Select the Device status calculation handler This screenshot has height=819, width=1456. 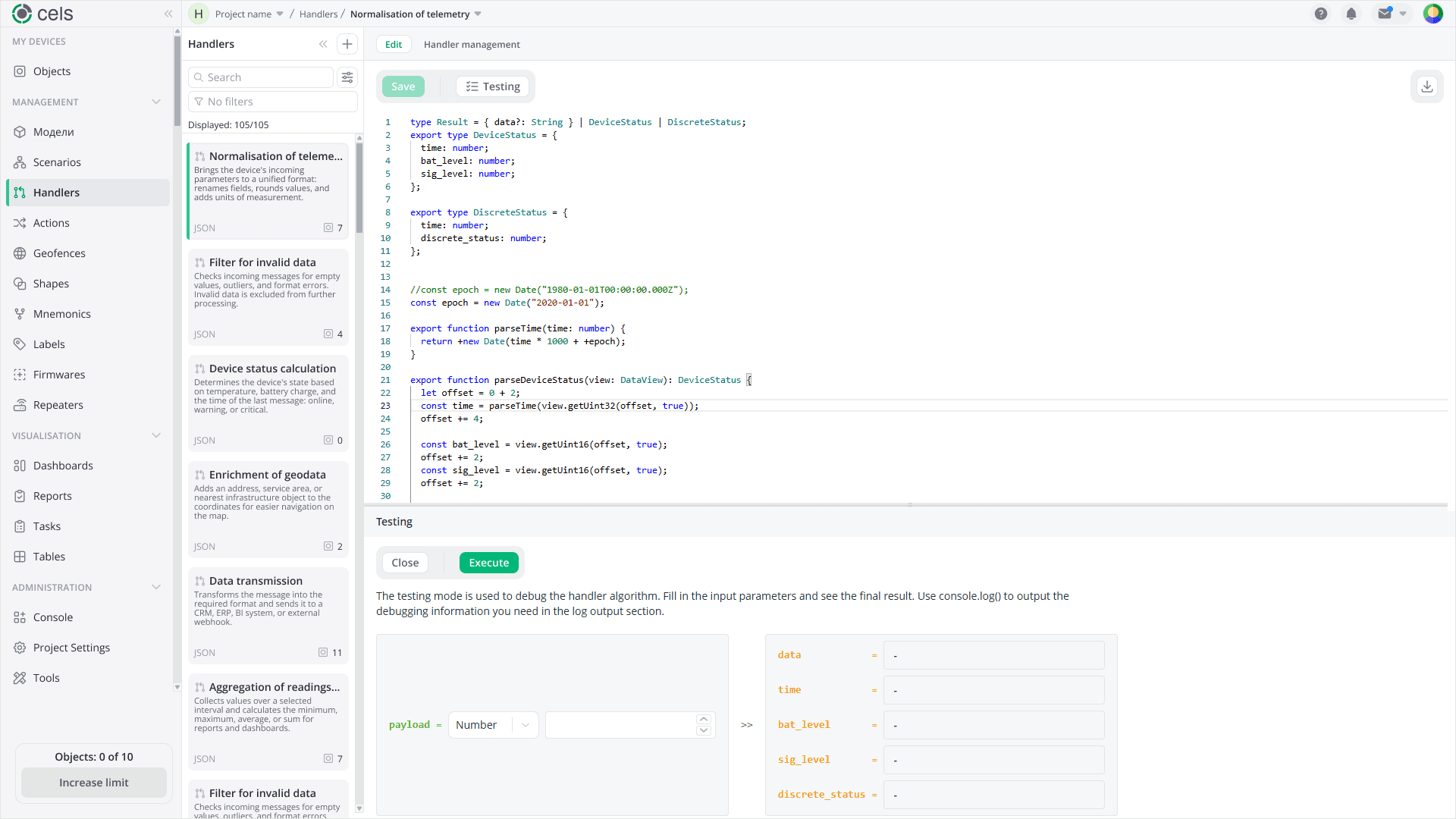click(x=268, y=403)
